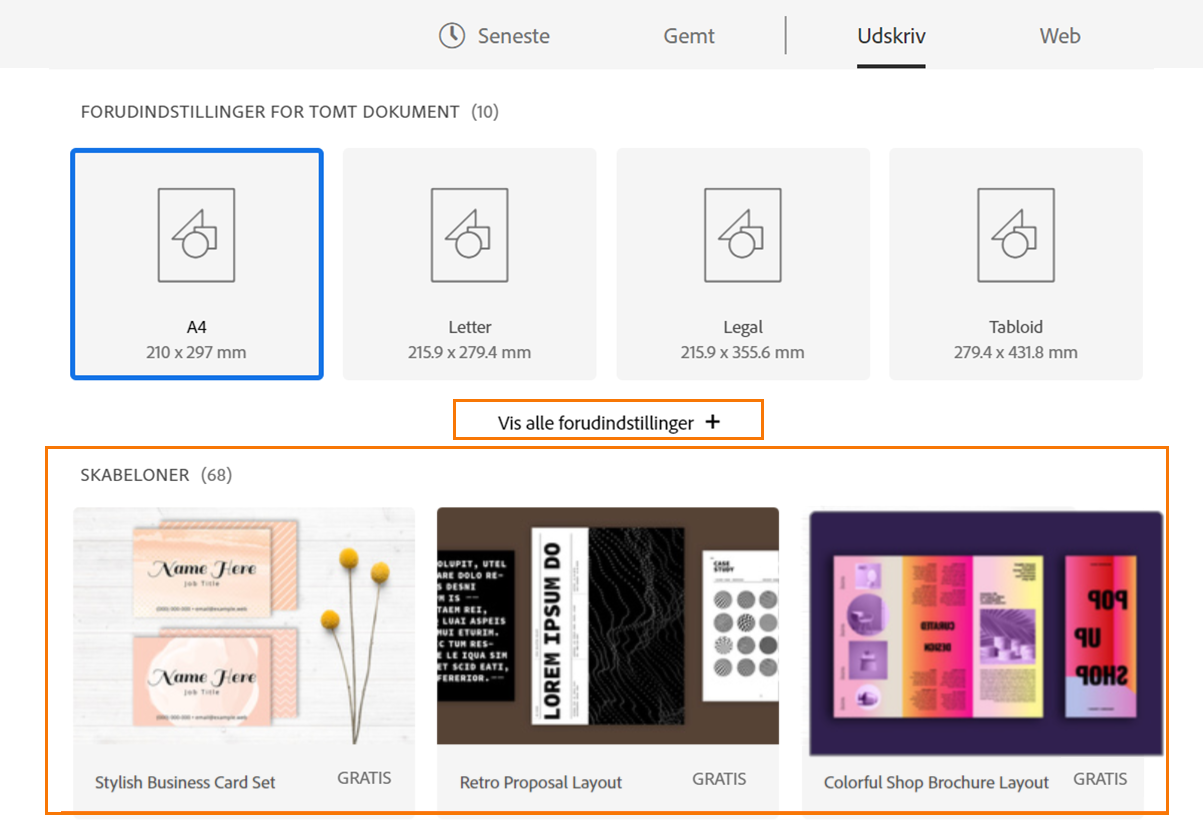Click the Colorful Shop Brochure Layout title
1203x824 pixels.
(x=936, y=782)
